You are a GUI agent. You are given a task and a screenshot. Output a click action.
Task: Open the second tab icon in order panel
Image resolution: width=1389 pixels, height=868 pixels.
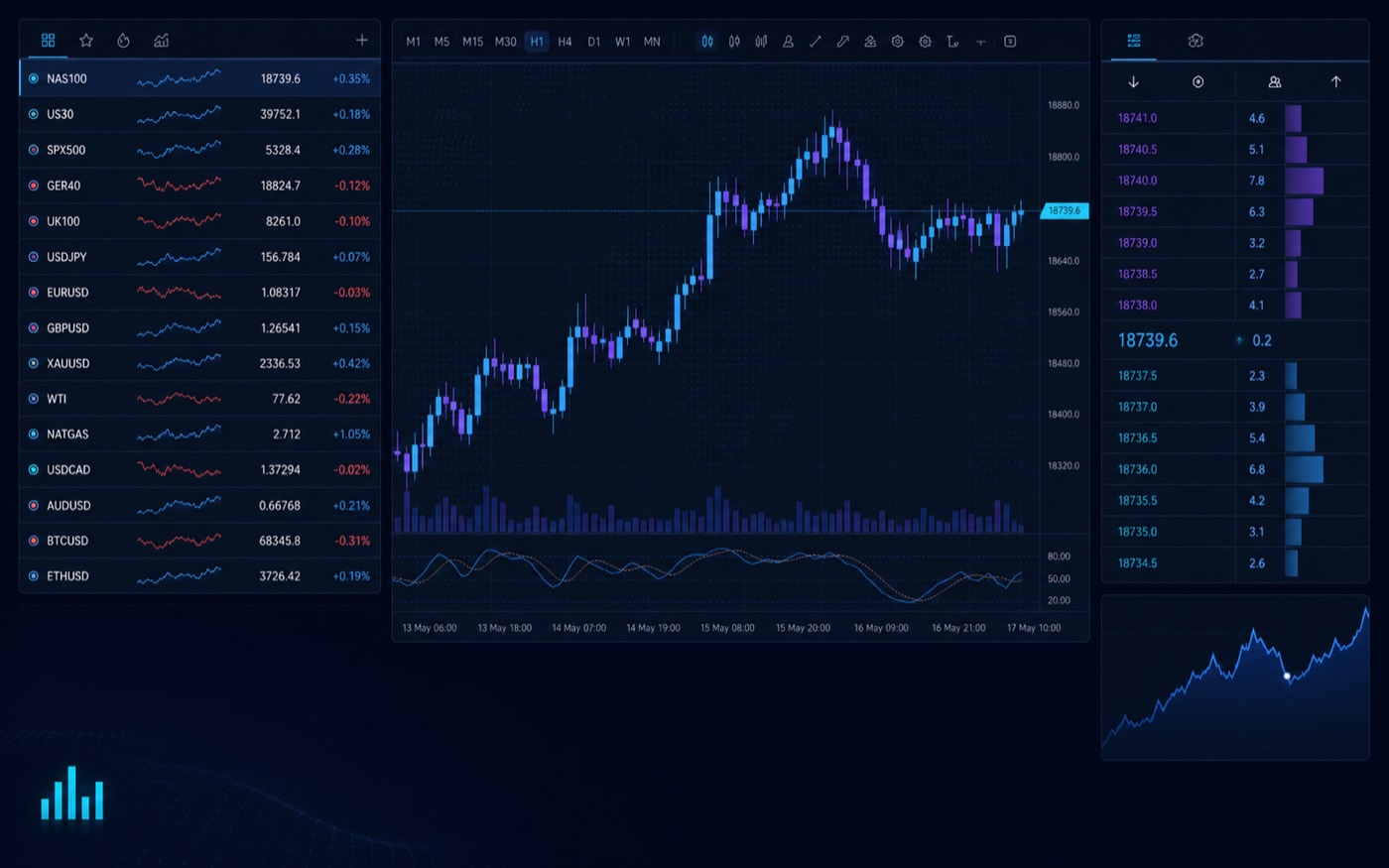pos(1196,41)
